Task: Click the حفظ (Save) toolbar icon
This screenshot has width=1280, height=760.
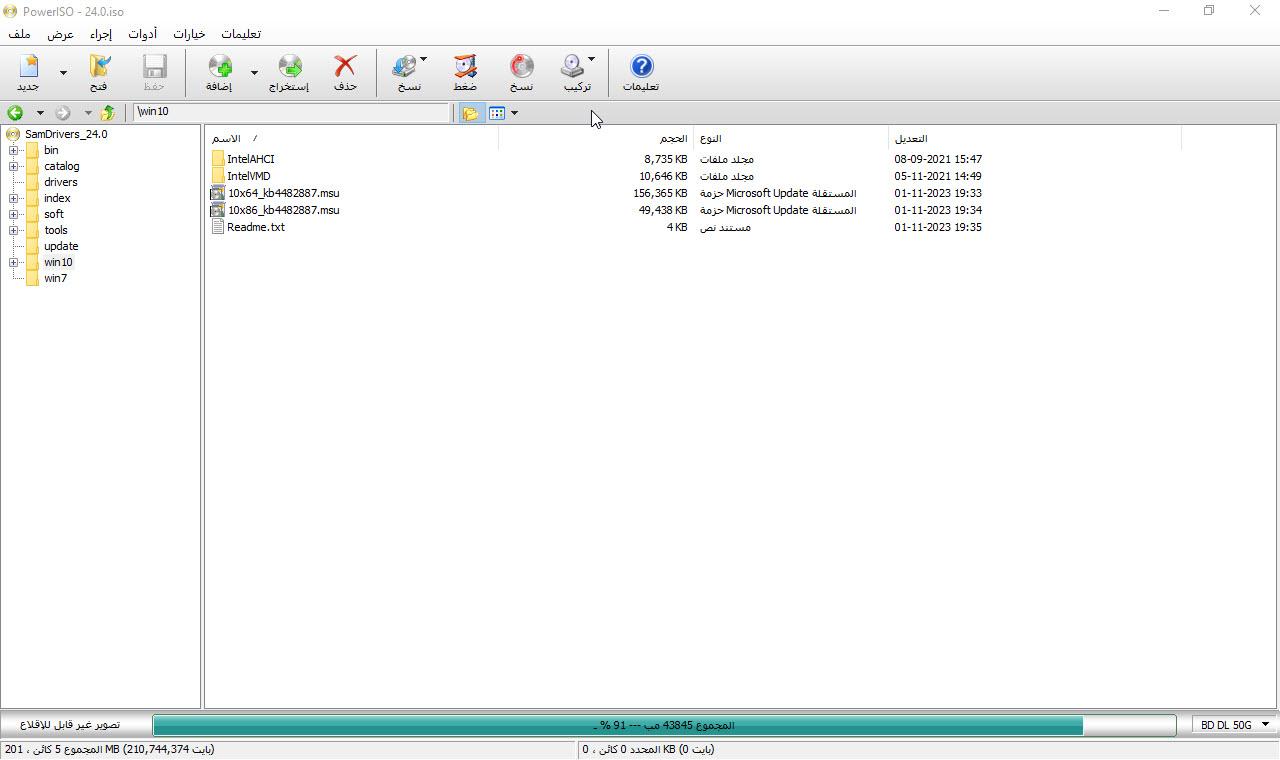Action: (154, 67)
